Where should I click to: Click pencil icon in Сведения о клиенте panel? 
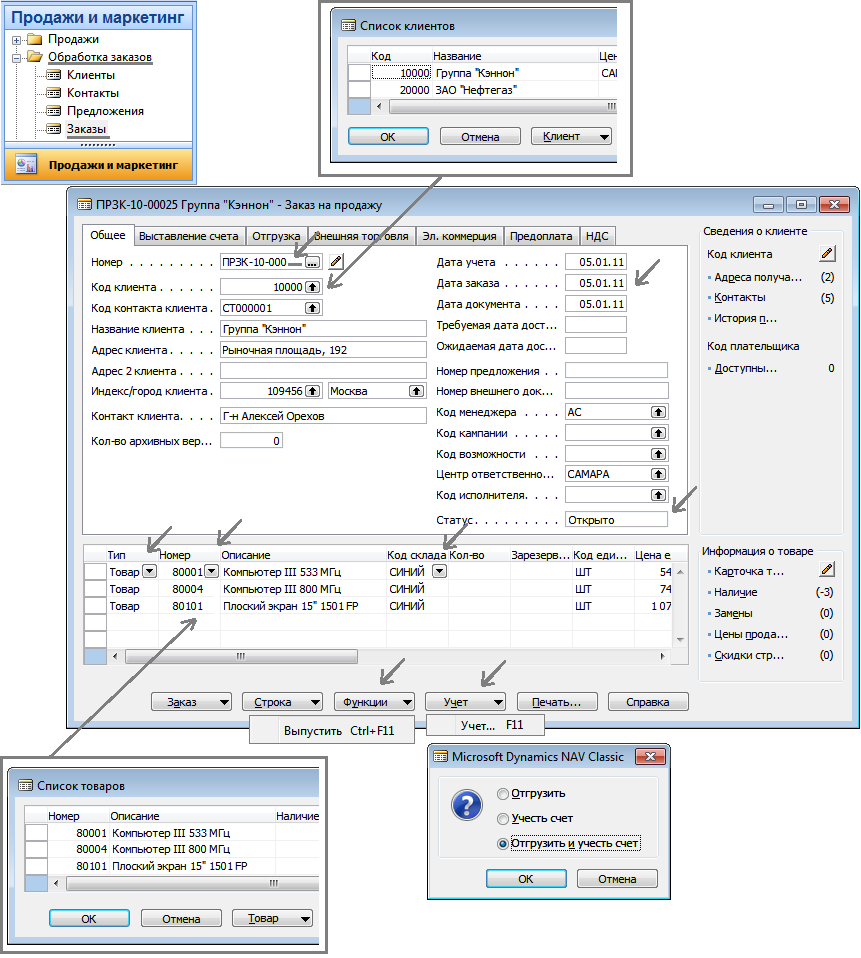[x=827, y=254]
